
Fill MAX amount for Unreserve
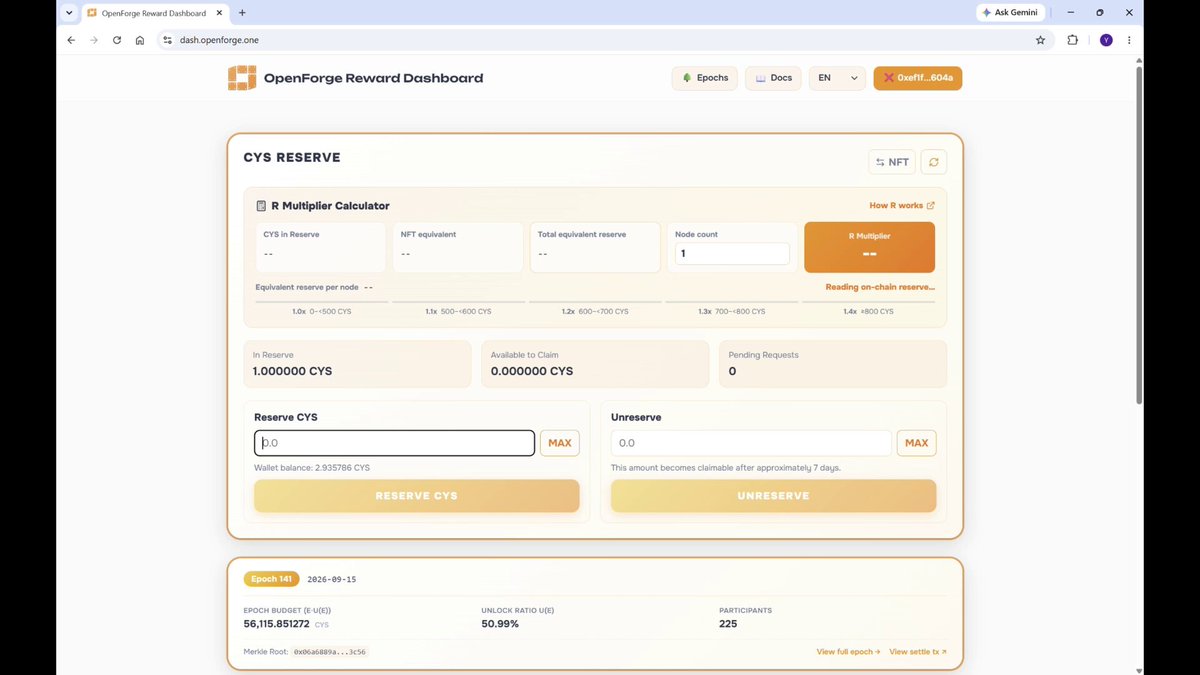(x=916, y=443)
